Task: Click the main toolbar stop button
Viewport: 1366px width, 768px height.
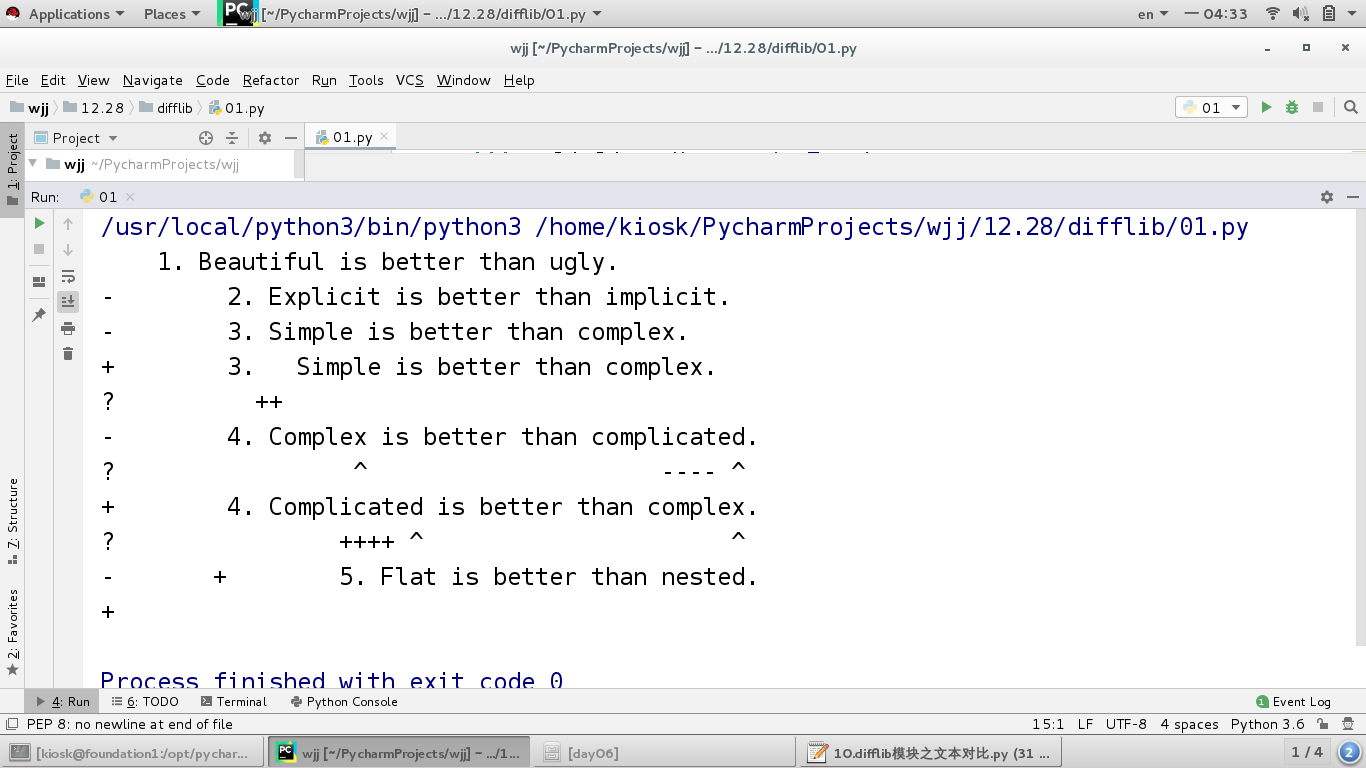Action: 1318,107
